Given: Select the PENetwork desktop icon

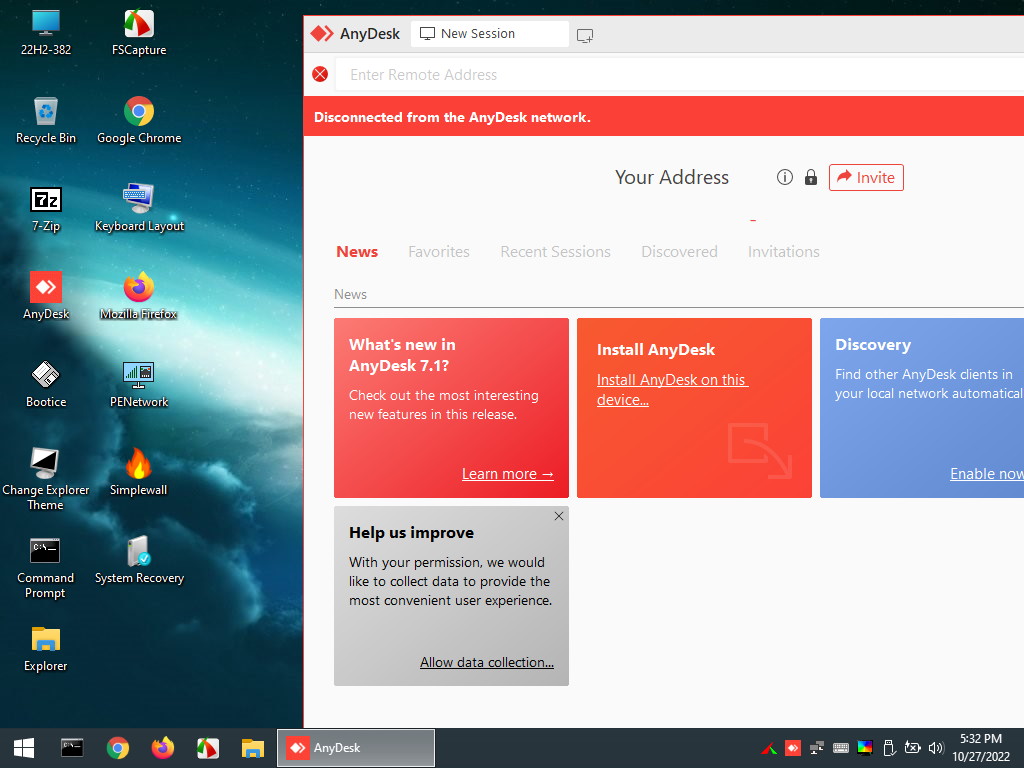Looking at the screenshot, I should point(139,385).
